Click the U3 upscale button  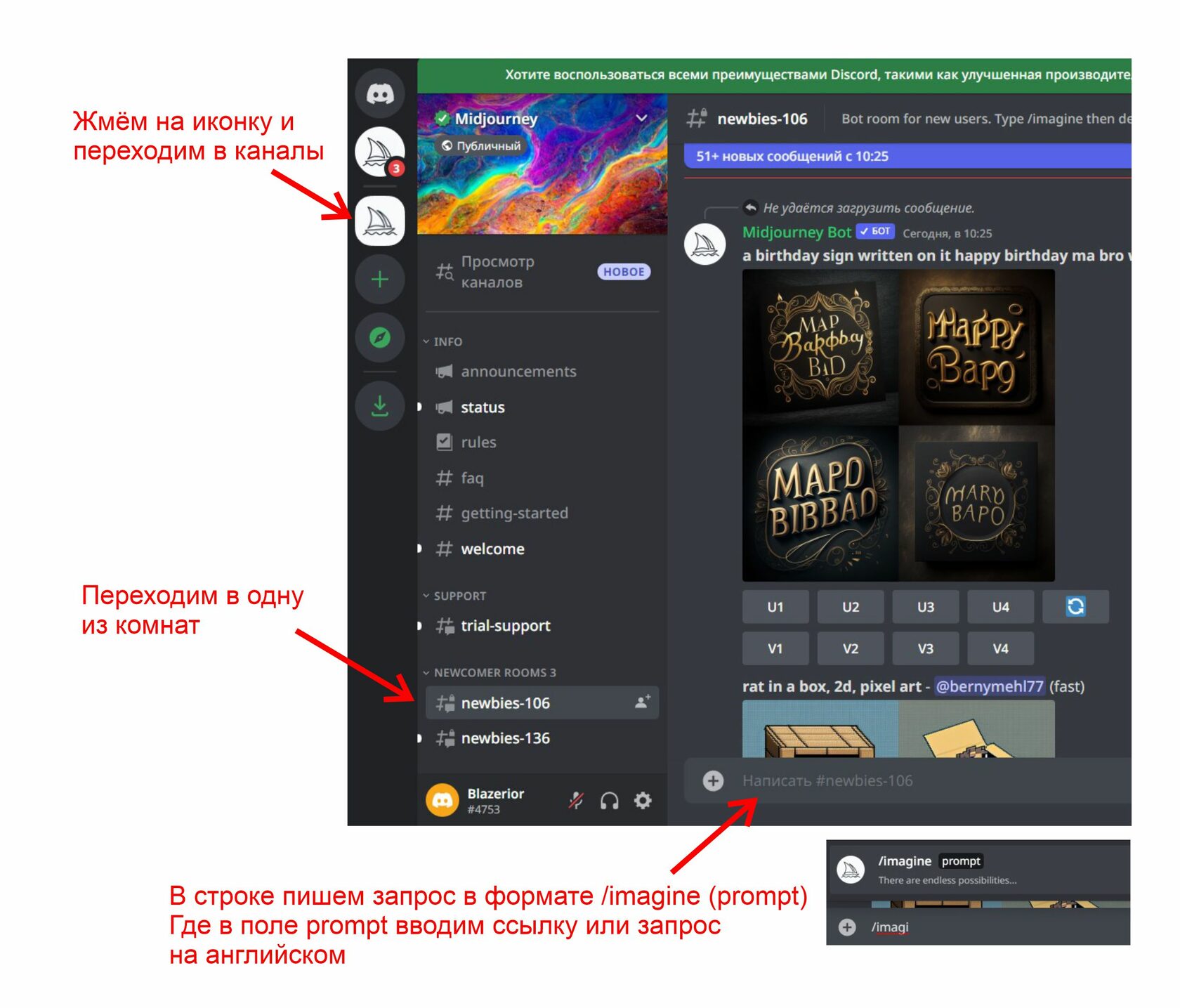(x=926, y=607)
